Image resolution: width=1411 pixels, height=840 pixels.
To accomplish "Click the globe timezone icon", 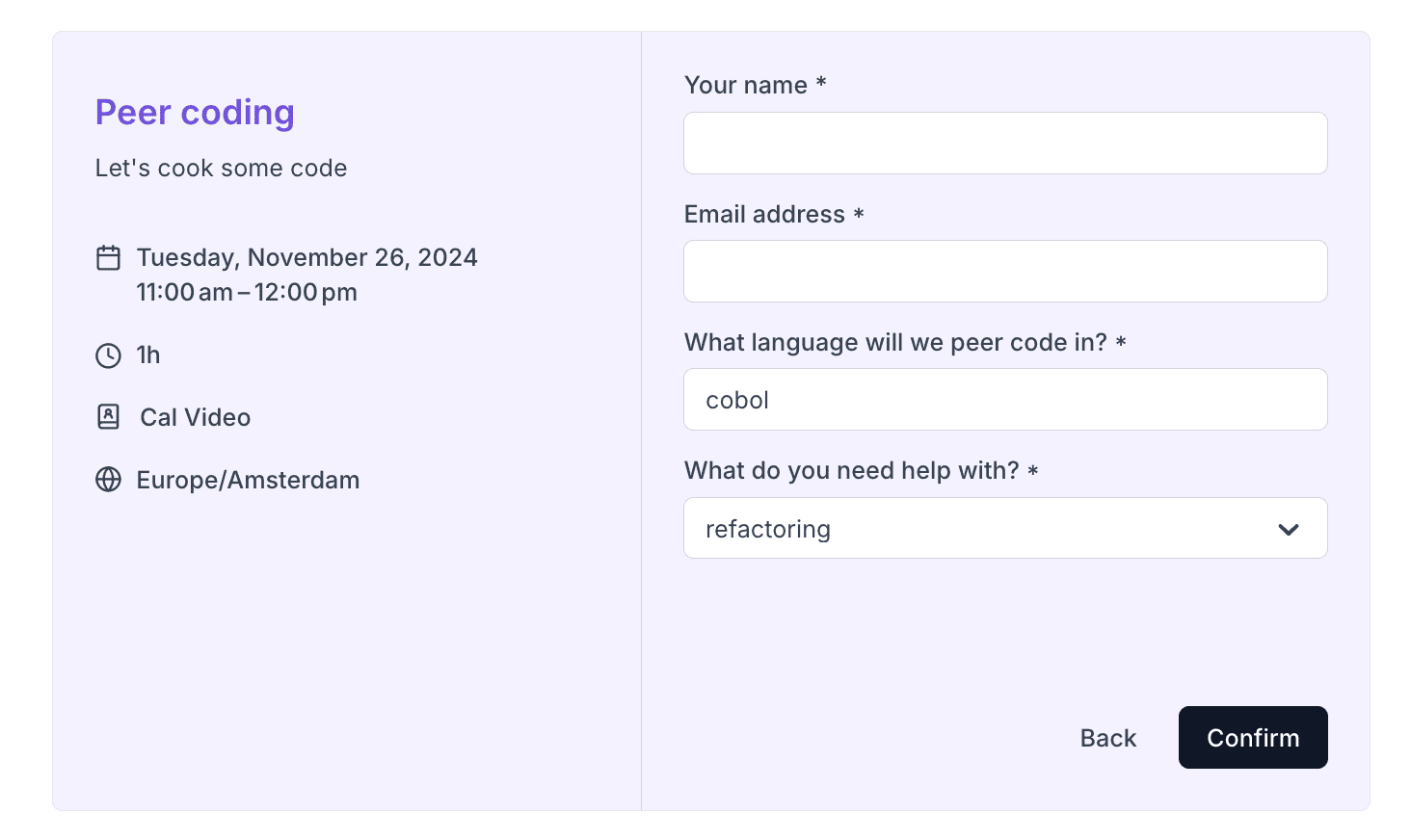I will click(109, 480).
